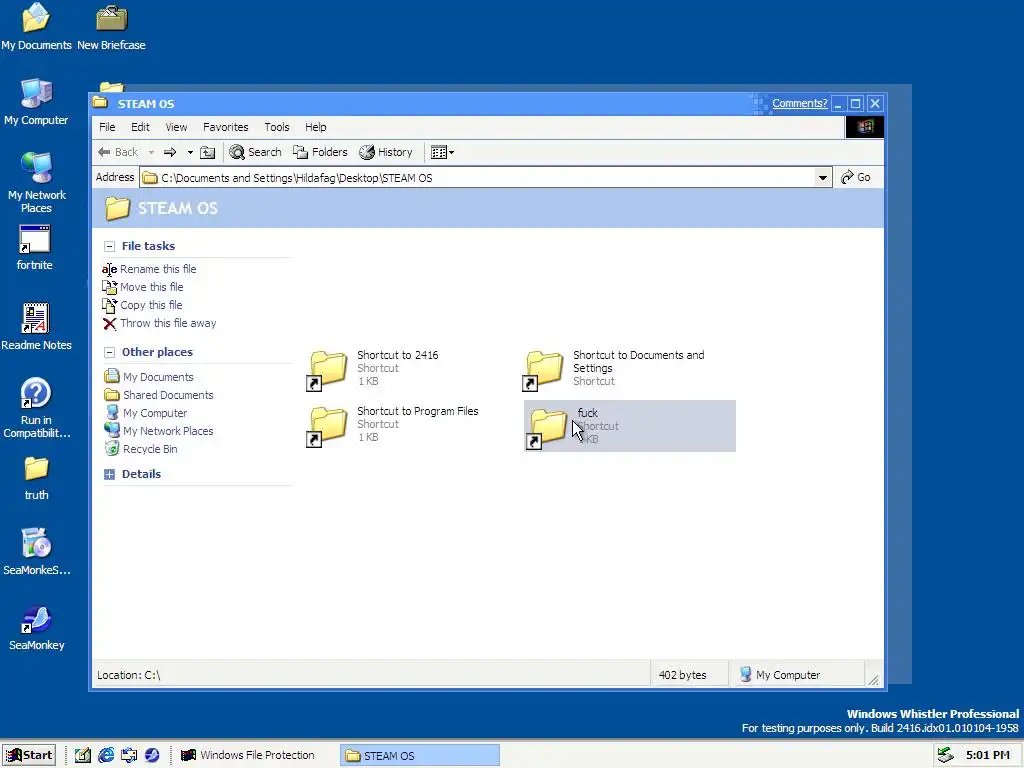The image size is (1024, 768).
Task: Open the Favorites menu
Action: pos(225,127)
